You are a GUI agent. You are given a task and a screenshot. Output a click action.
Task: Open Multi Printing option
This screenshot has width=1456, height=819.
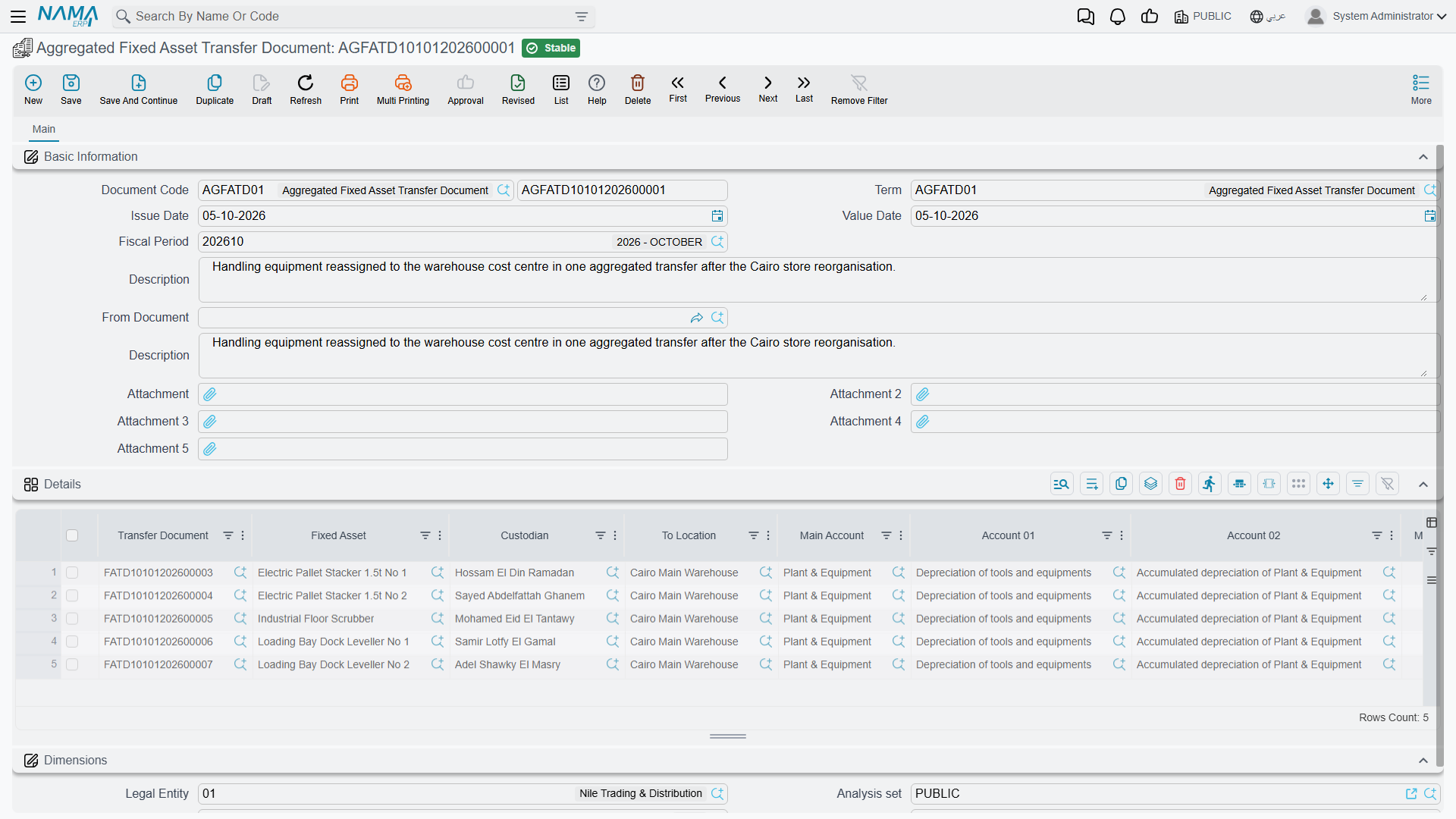click(403, 89)
